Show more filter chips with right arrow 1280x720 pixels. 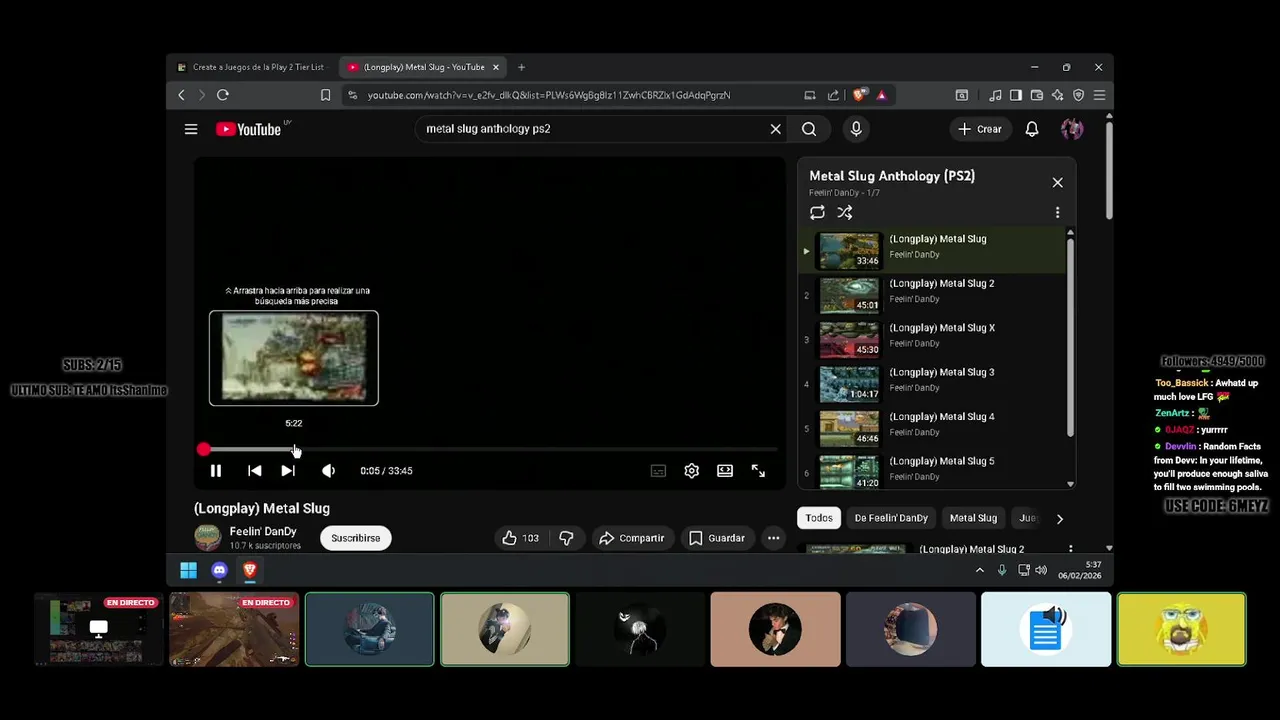[1059, 518]
